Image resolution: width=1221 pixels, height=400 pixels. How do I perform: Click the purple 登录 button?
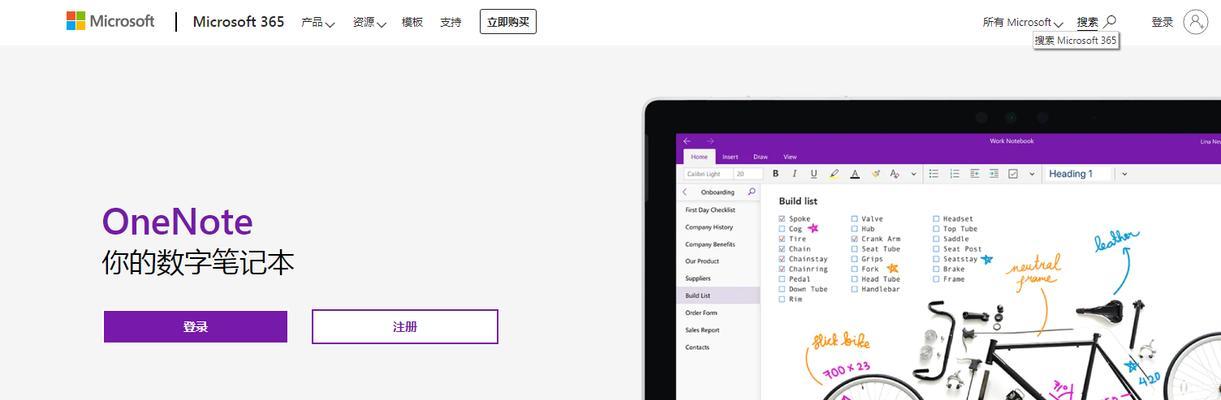pos(195,327)
